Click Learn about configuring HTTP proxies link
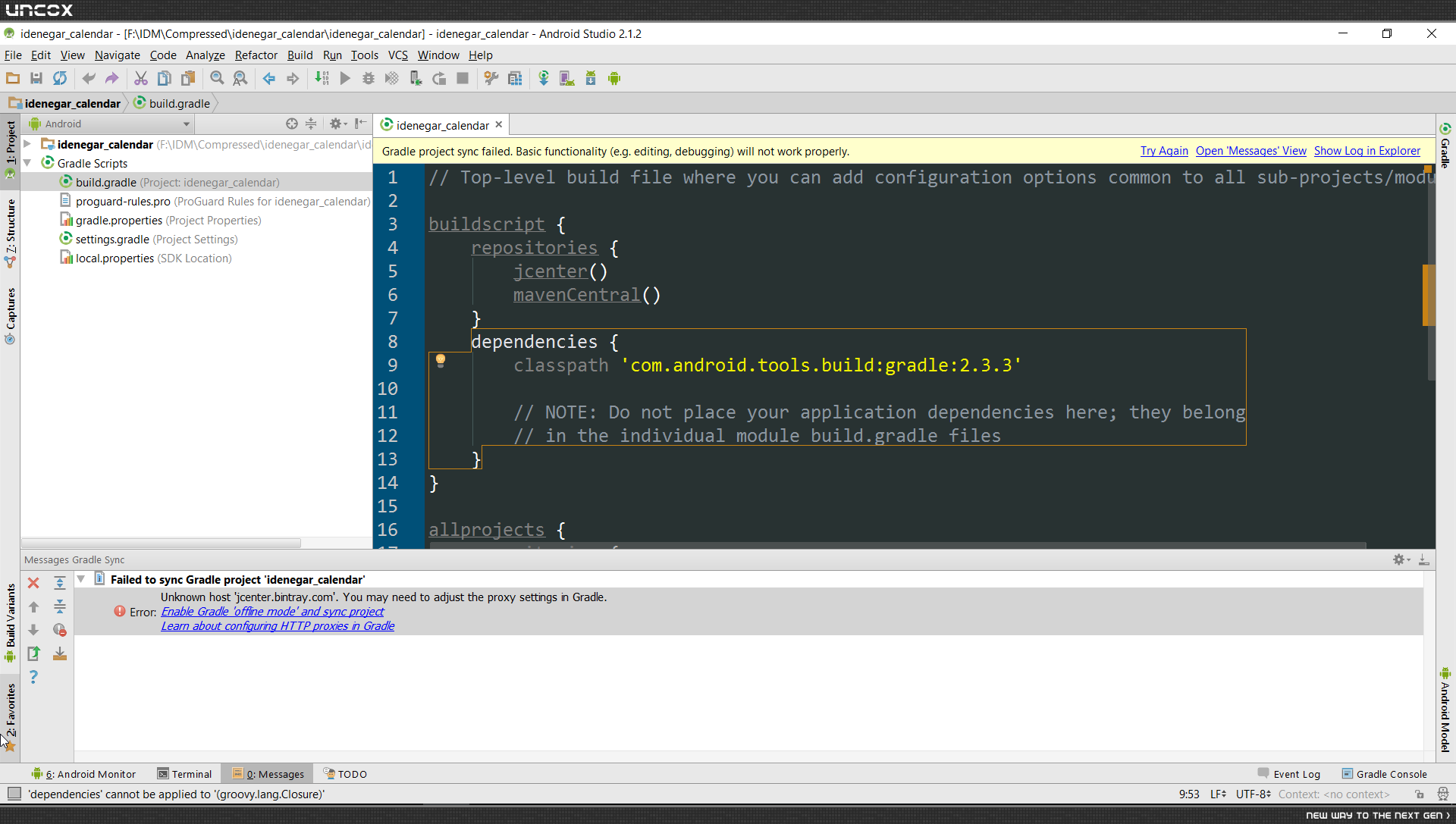Screen dimensions: 1456x824 coord(278,626)
